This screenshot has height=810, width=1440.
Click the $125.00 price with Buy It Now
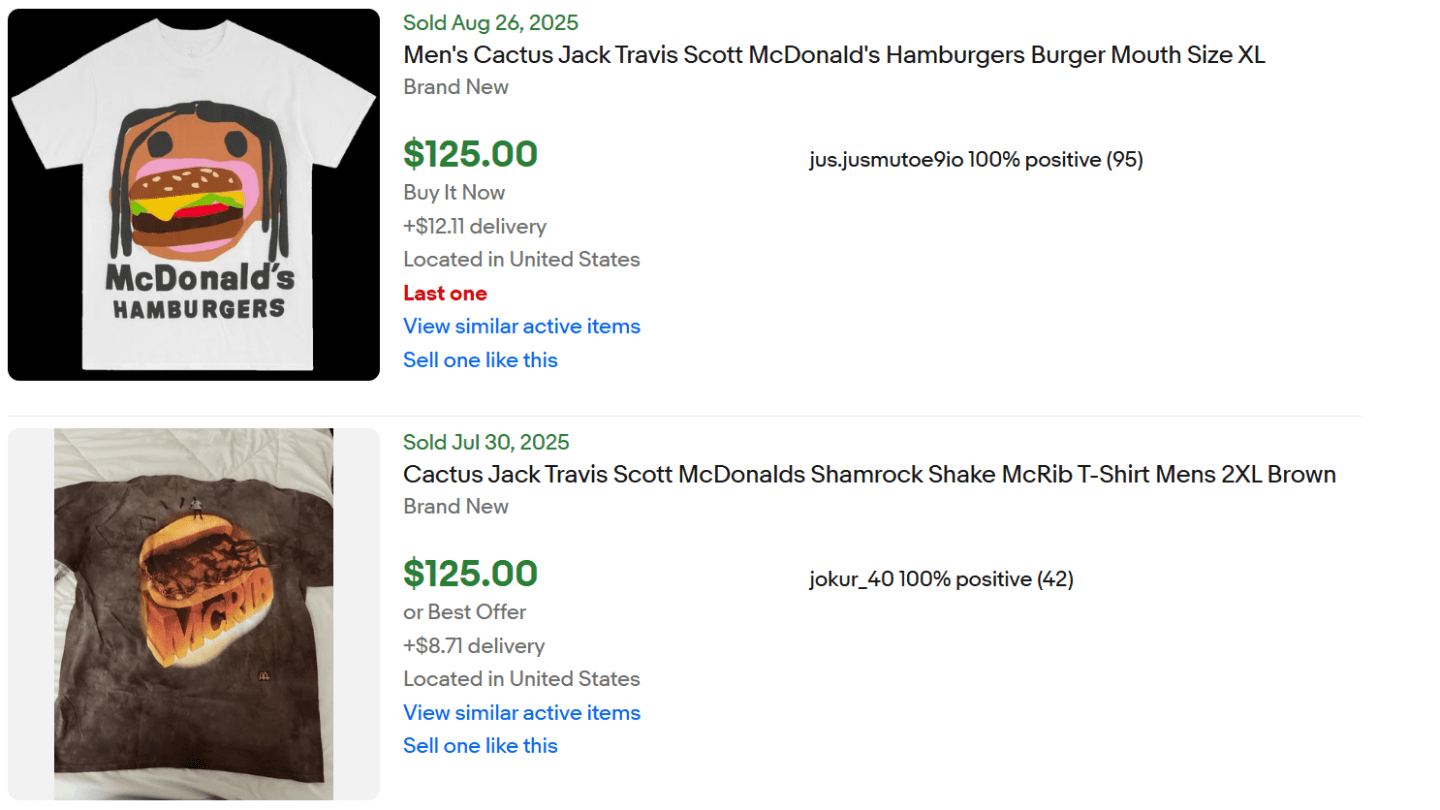point(470,154)
